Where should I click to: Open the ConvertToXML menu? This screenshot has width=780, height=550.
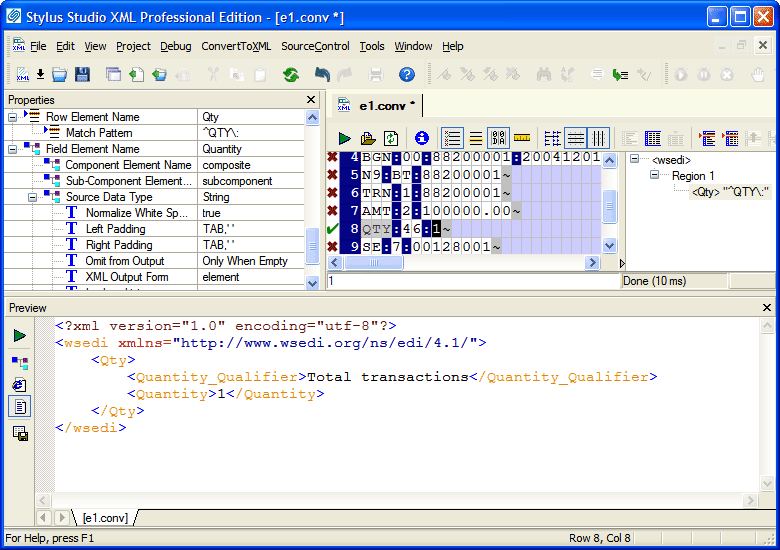pos(236,46)
